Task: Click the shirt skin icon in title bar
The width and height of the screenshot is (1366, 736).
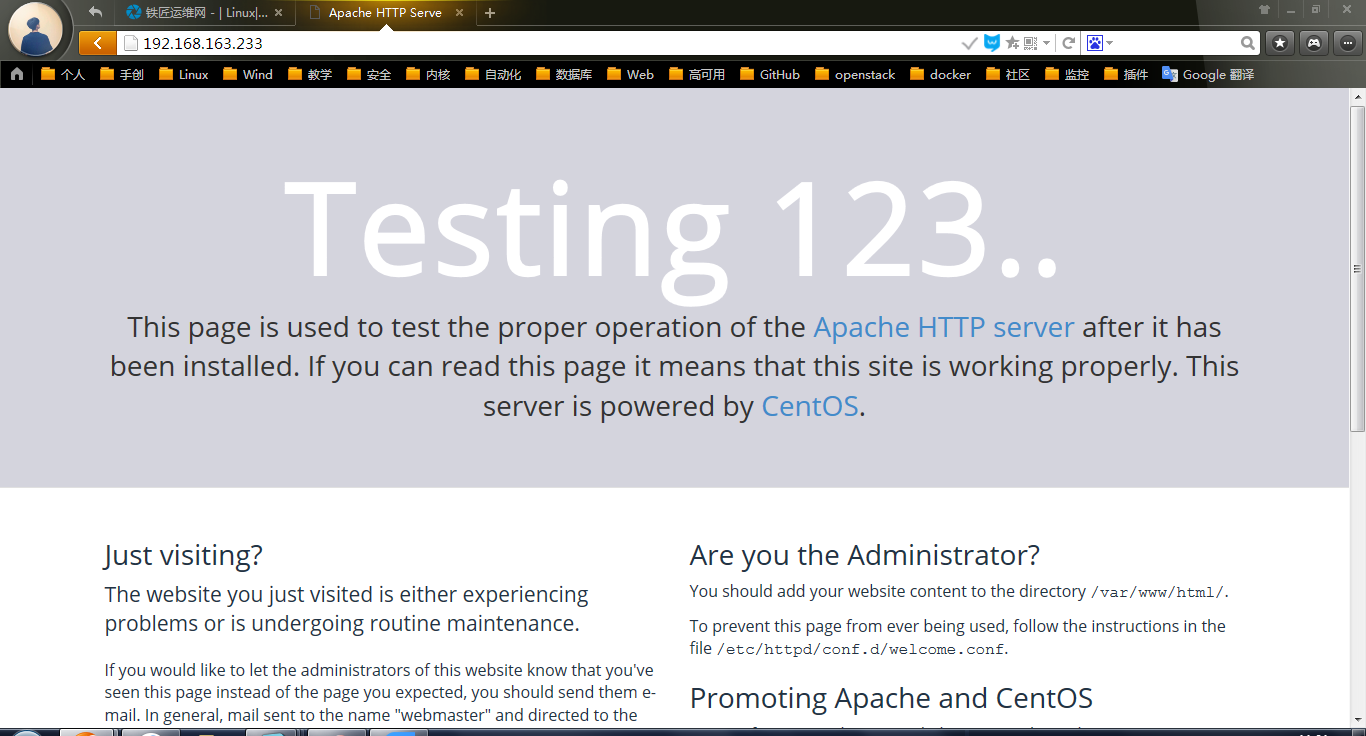Action: [x=1264, y=10]
